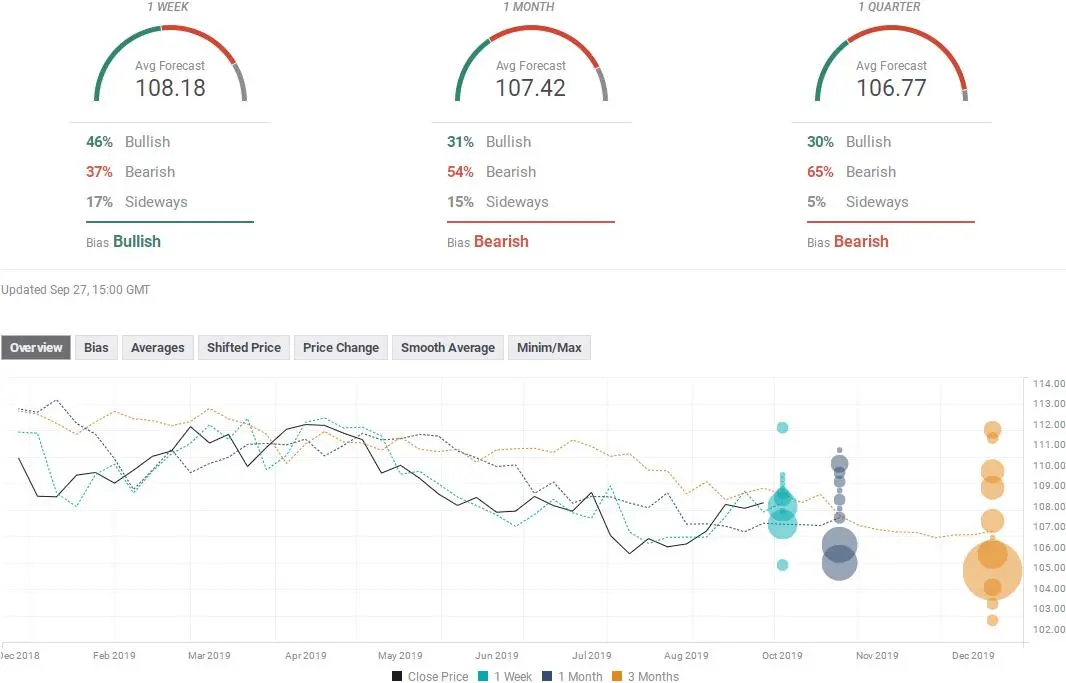Viewport: 1066px width, 683px height.
Task: Click the 1 WEEK gauge heading
Action: tap(168, 7)
